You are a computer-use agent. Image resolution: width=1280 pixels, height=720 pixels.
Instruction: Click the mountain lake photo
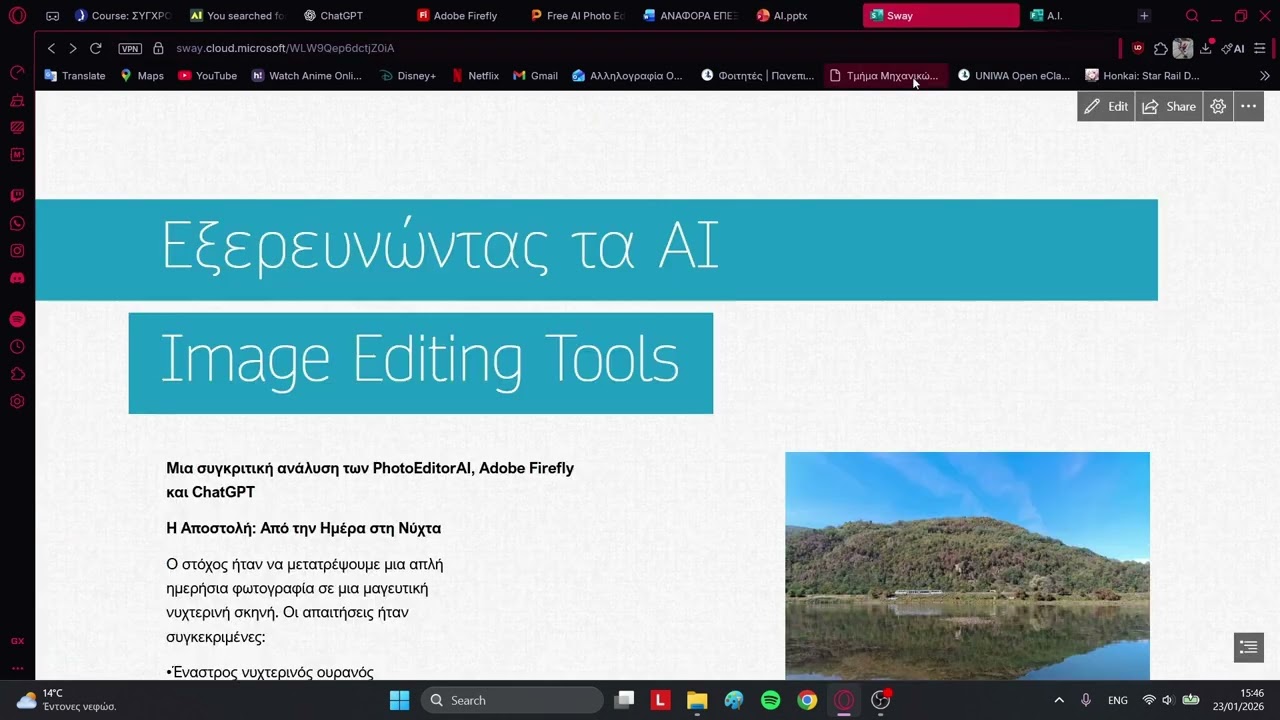click(x=967, y=566)
